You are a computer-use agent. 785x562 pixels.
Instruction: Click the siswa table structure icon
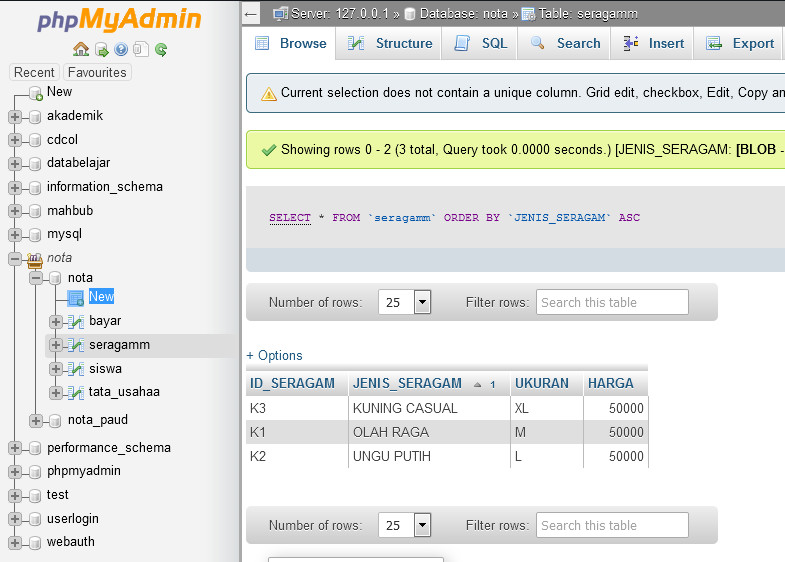click(x=76, y=369)
